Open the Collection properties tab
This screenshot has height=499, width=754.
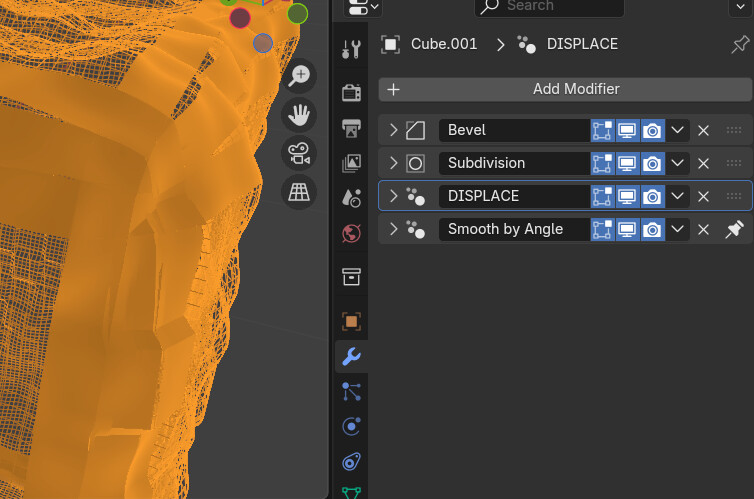(352, 277)
